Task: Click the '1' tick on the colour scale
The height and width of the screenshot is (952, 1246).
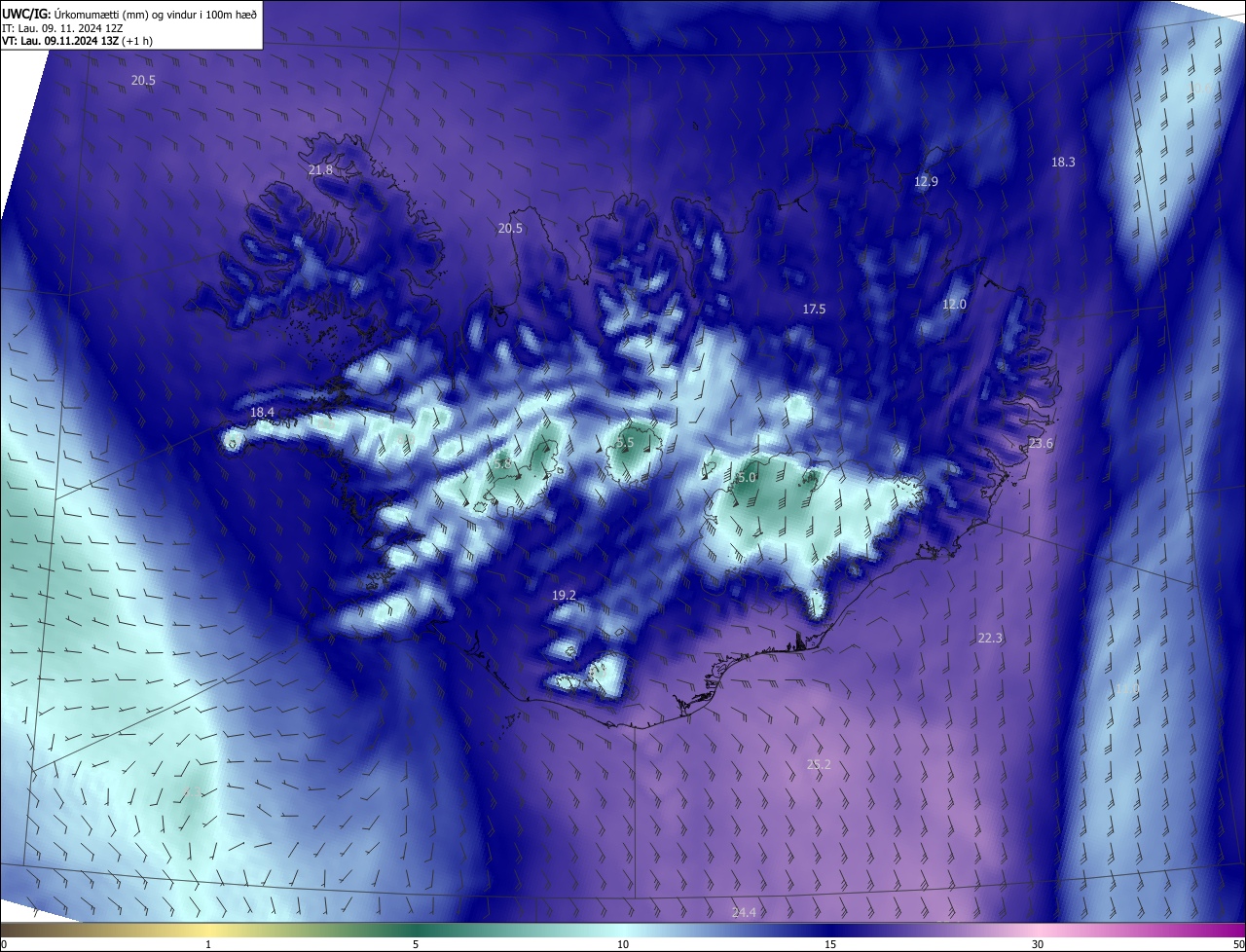Action: pos(208,945)
